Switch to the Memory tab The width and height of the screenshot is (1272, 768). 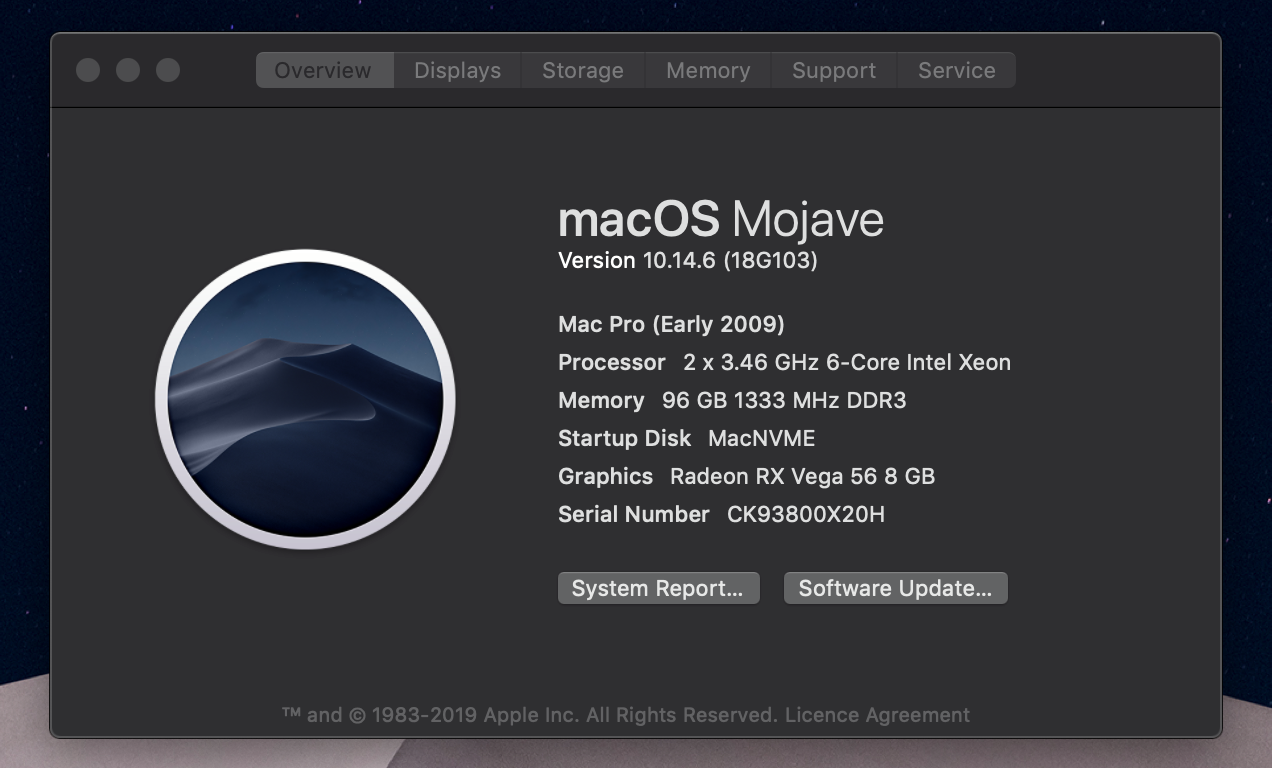pyautogui.click(x=708, y=70)
